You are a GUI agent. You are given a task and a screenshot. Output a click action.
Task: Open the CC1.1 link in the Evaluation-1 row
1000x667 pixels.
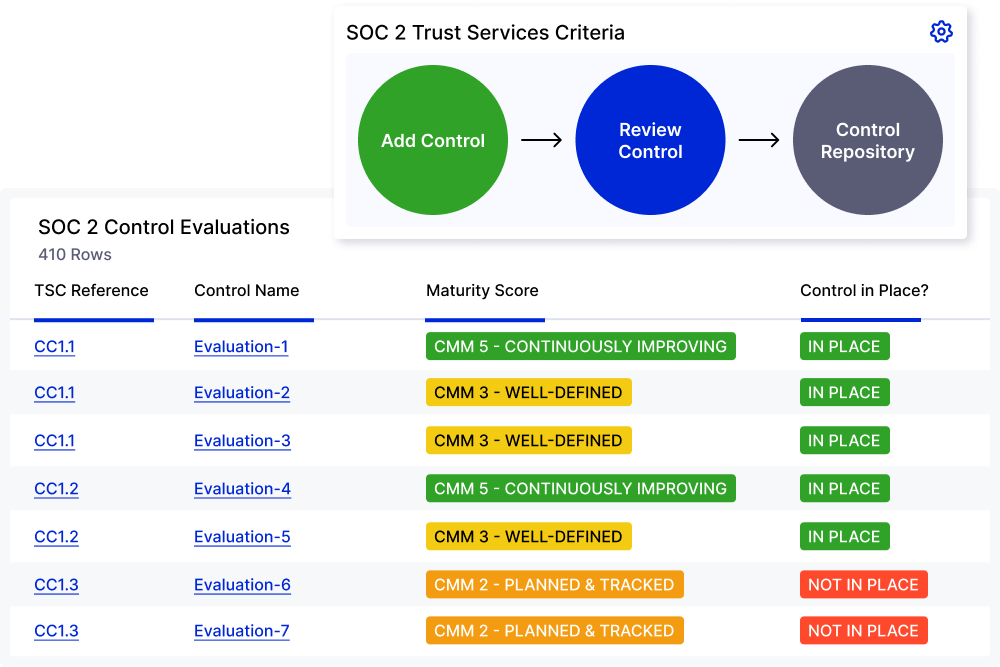tap(54, 347)
